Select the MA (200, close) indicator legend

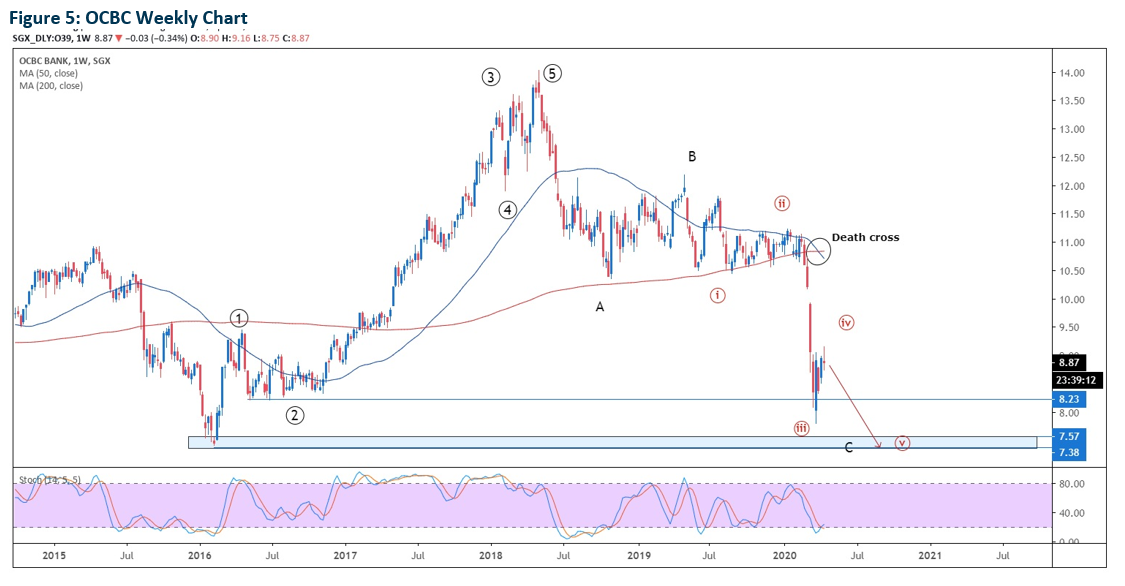tap(51, 85)
